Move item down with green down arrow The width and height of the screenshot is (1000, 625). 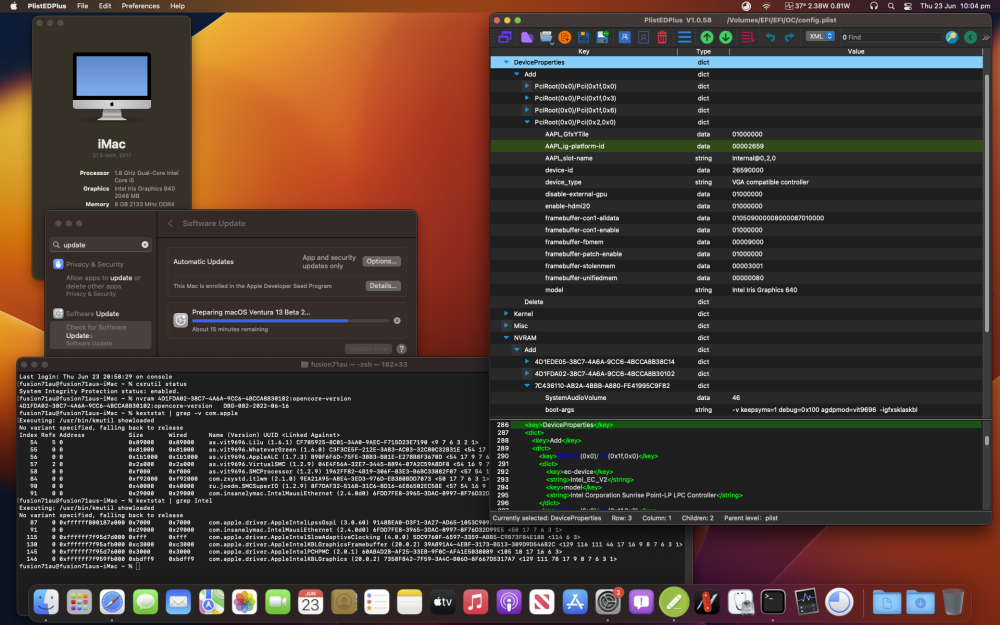pos(726,37)
